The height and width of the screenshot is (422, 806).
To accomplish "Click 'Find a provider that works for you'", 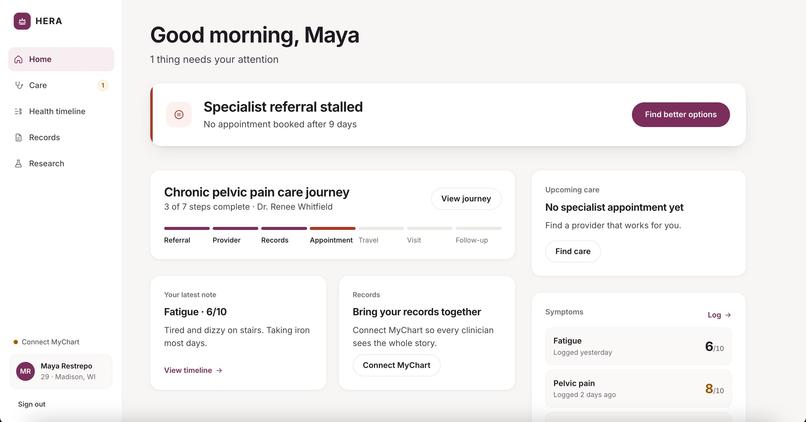I will 613,226.
